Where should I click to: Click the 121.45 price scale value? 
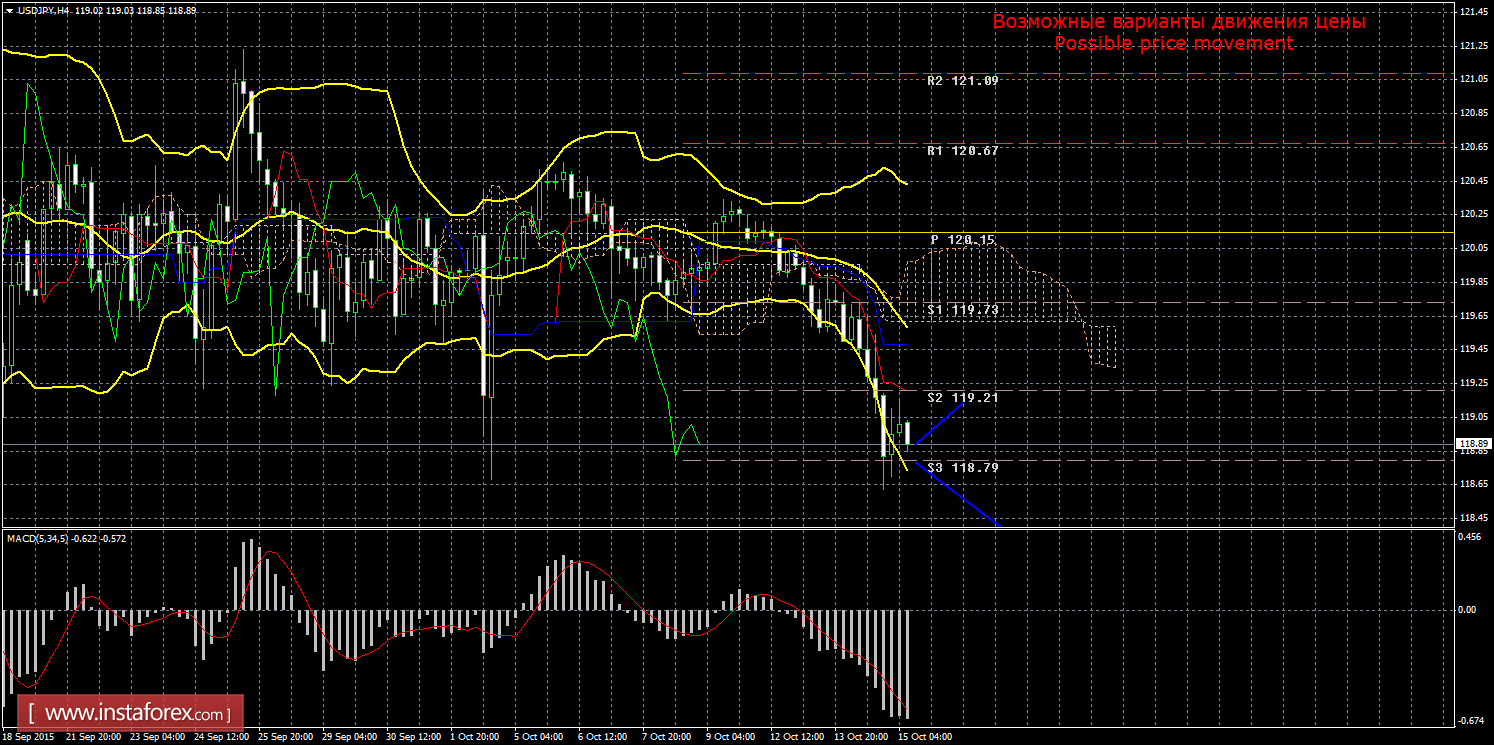[1473, 12]
